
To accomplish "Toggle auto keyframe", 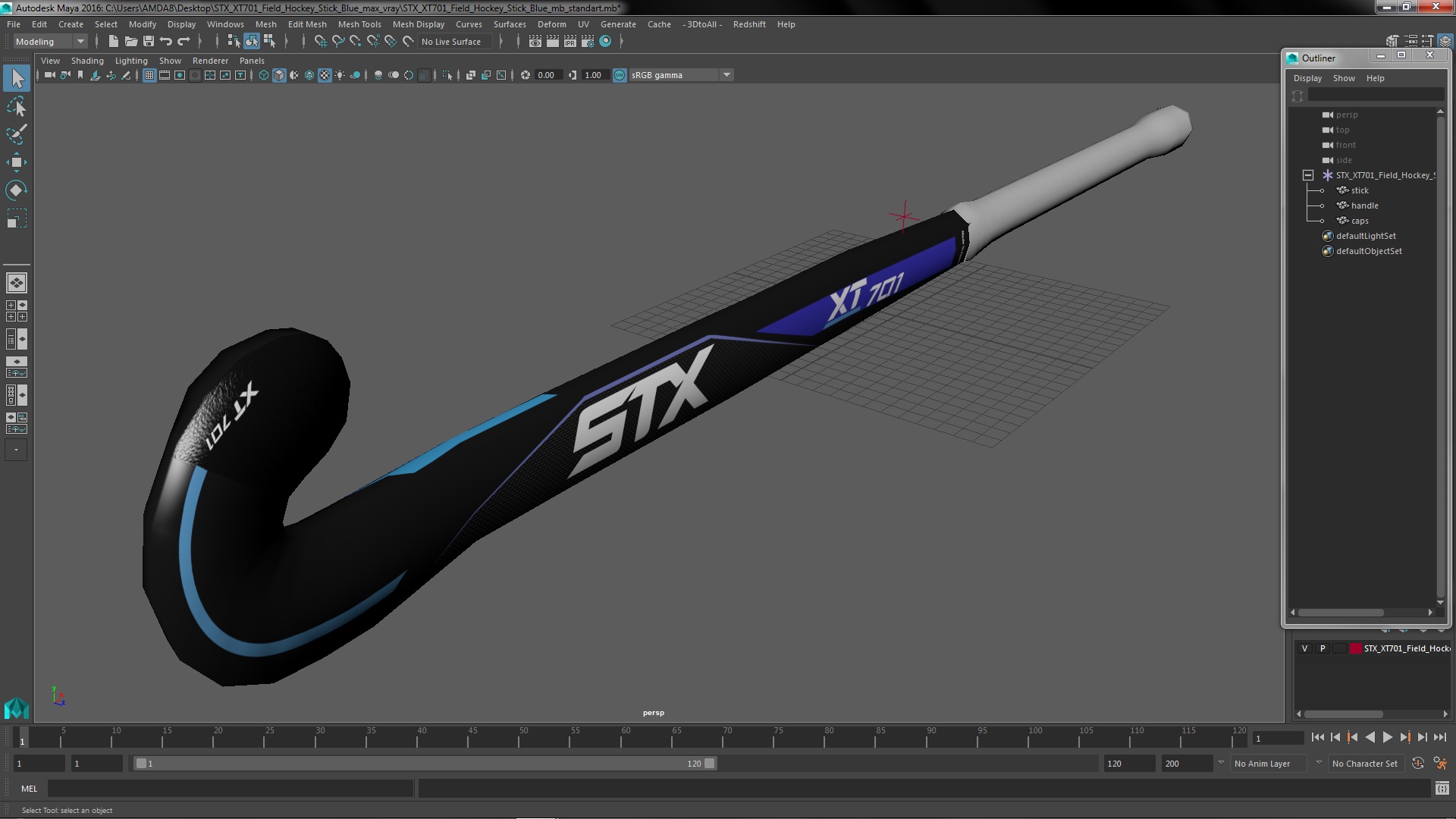I will (1418, 764).
